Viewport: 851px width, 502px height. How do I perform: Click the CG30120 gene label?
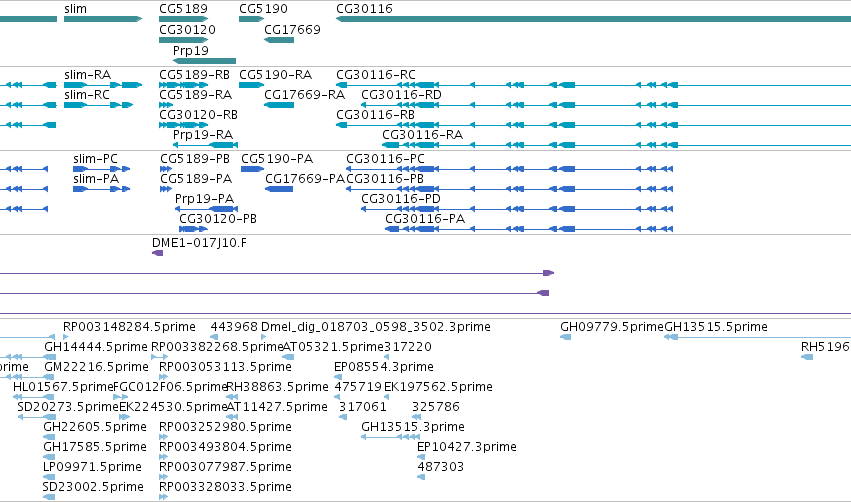click(187, 30)
